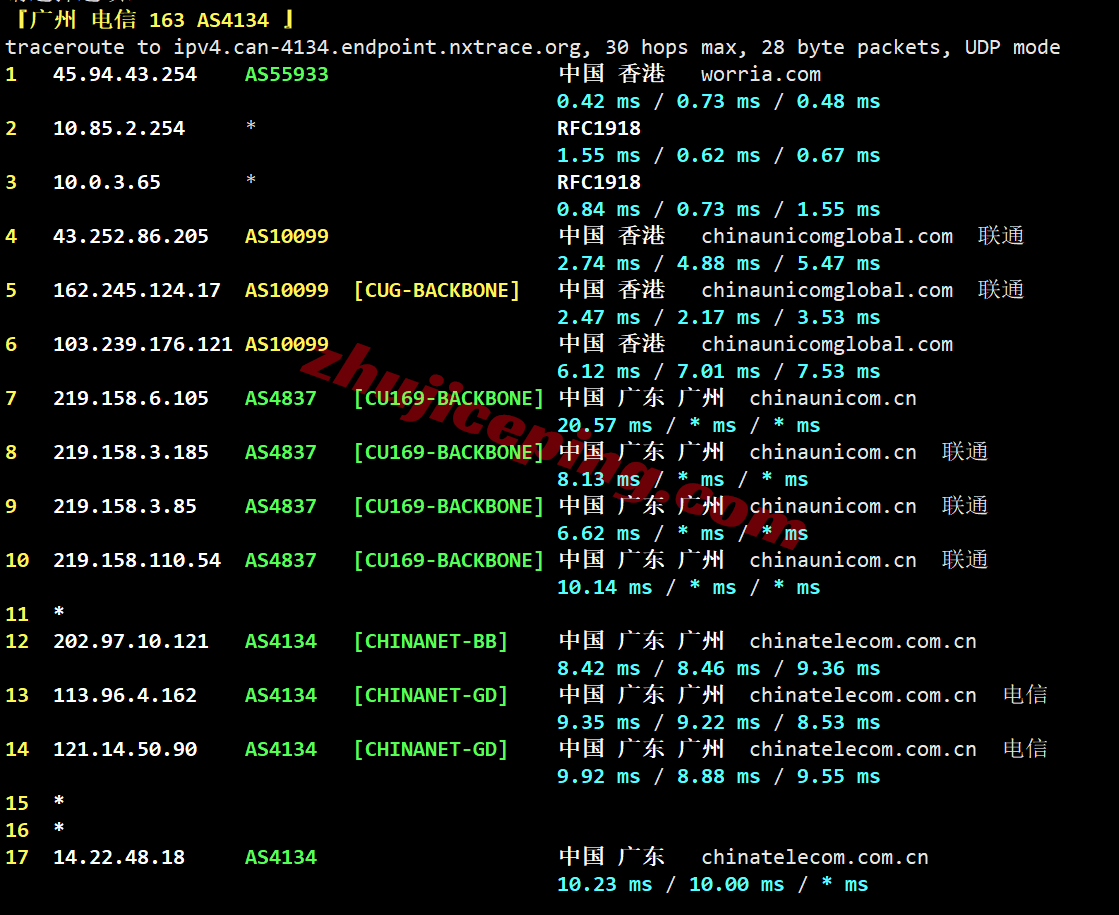Screen dimensions: 1119x915
Task: Click IP address 45.94.43.254 at hop 1
Action: (125, 74)
